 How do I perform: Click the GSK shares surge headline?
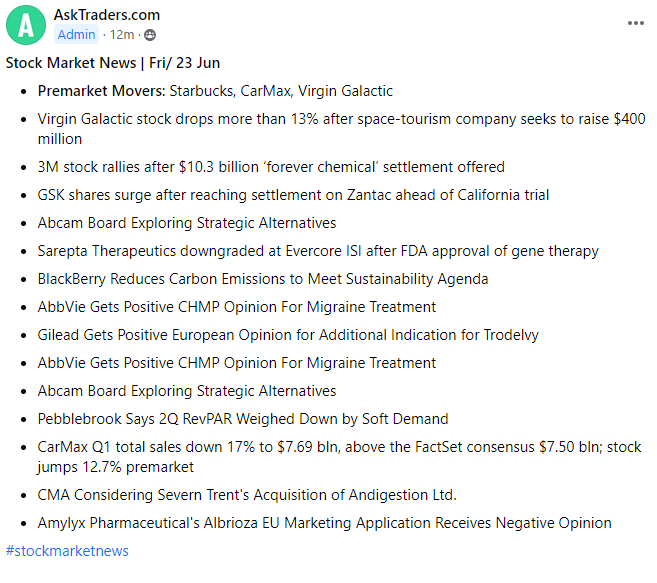point(293,195)
